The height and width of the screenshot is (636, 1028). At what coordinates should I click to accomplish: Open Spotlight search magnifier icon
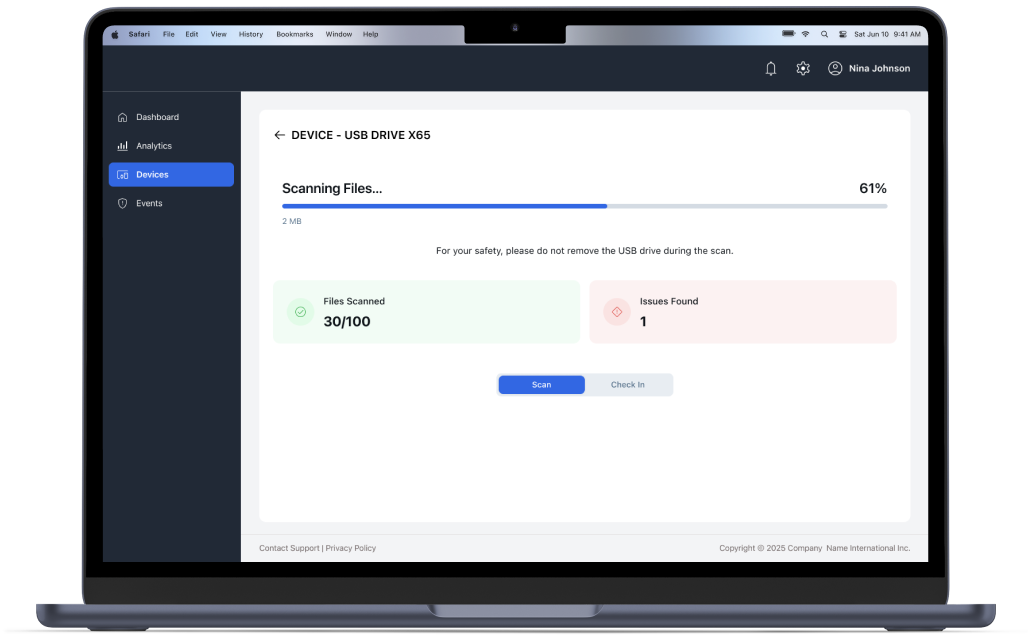click(x=824, y=34)
